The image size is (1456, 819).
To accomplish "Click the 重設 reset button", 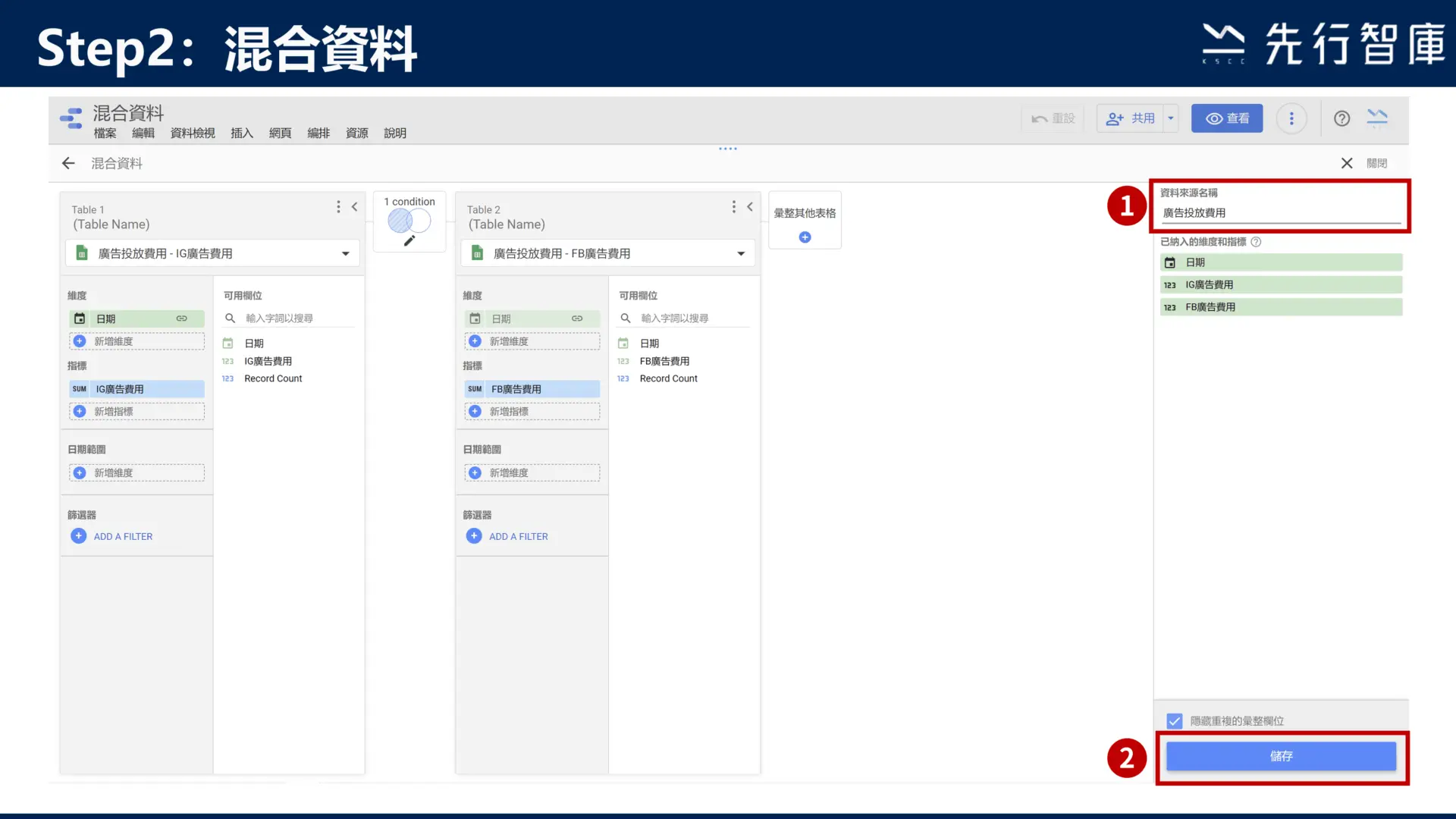I will [x=1053, y=118].
